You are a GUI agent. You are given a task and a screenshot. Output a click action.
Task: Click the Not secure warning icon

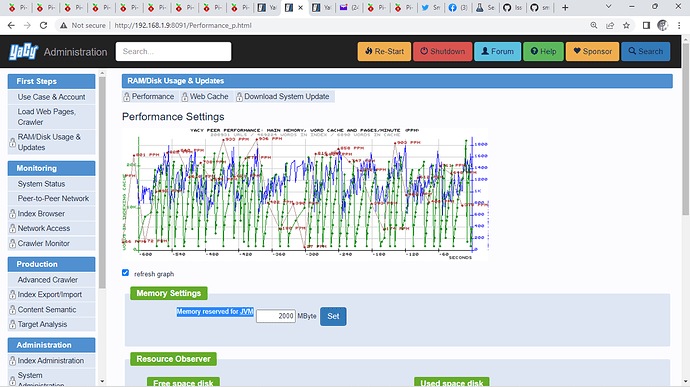pos(64,26)
